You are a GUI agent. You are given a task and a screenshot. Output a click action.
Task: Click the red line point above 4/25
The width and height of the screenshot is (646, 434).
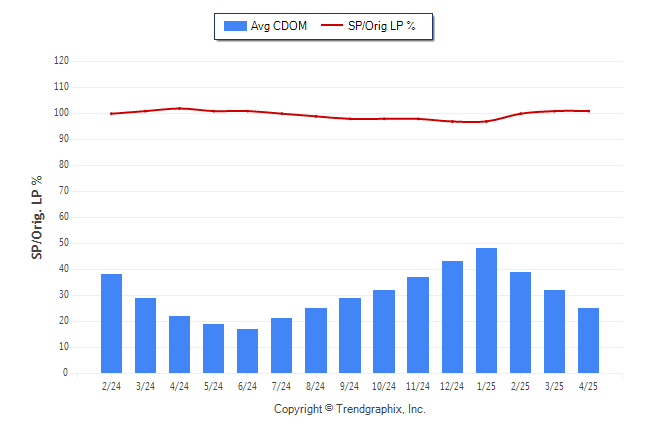pyautogui.click(x=588, y=111)
